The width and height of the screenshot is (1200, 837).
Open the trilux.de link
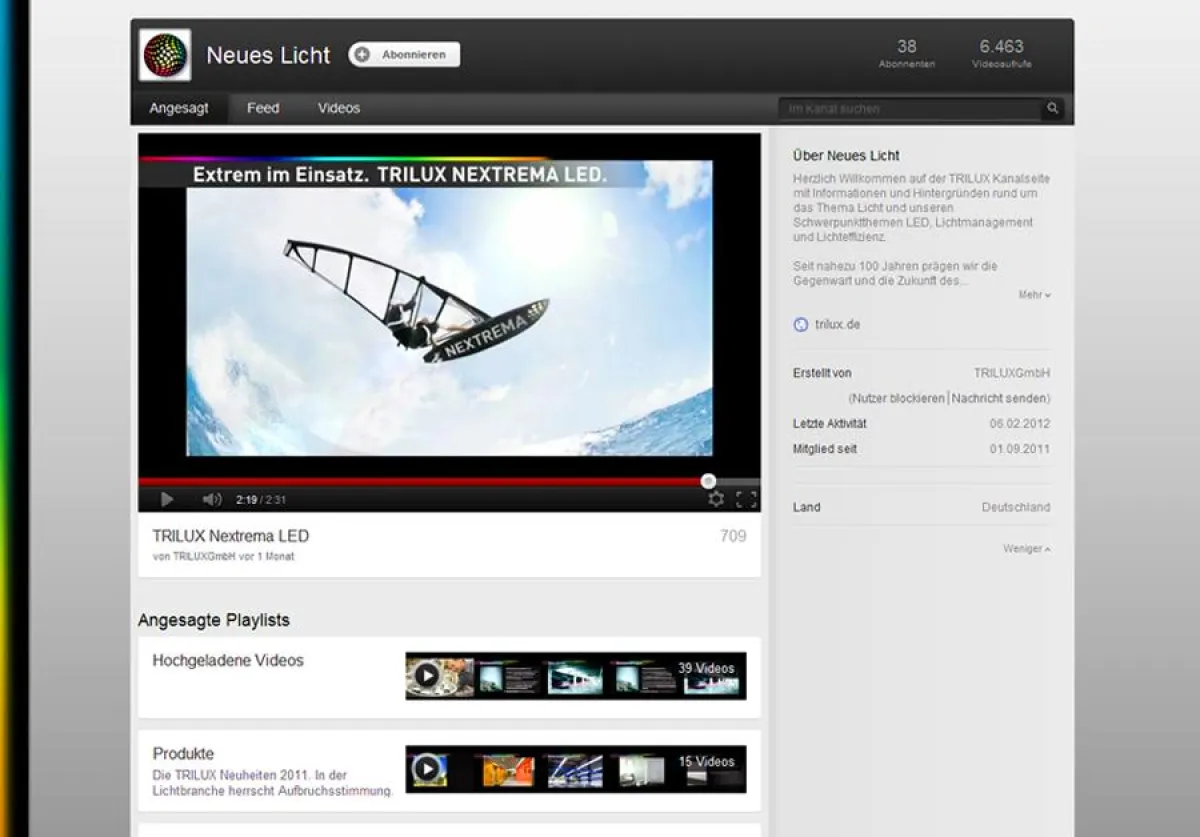pyautogui.click(x=839, y=324)
